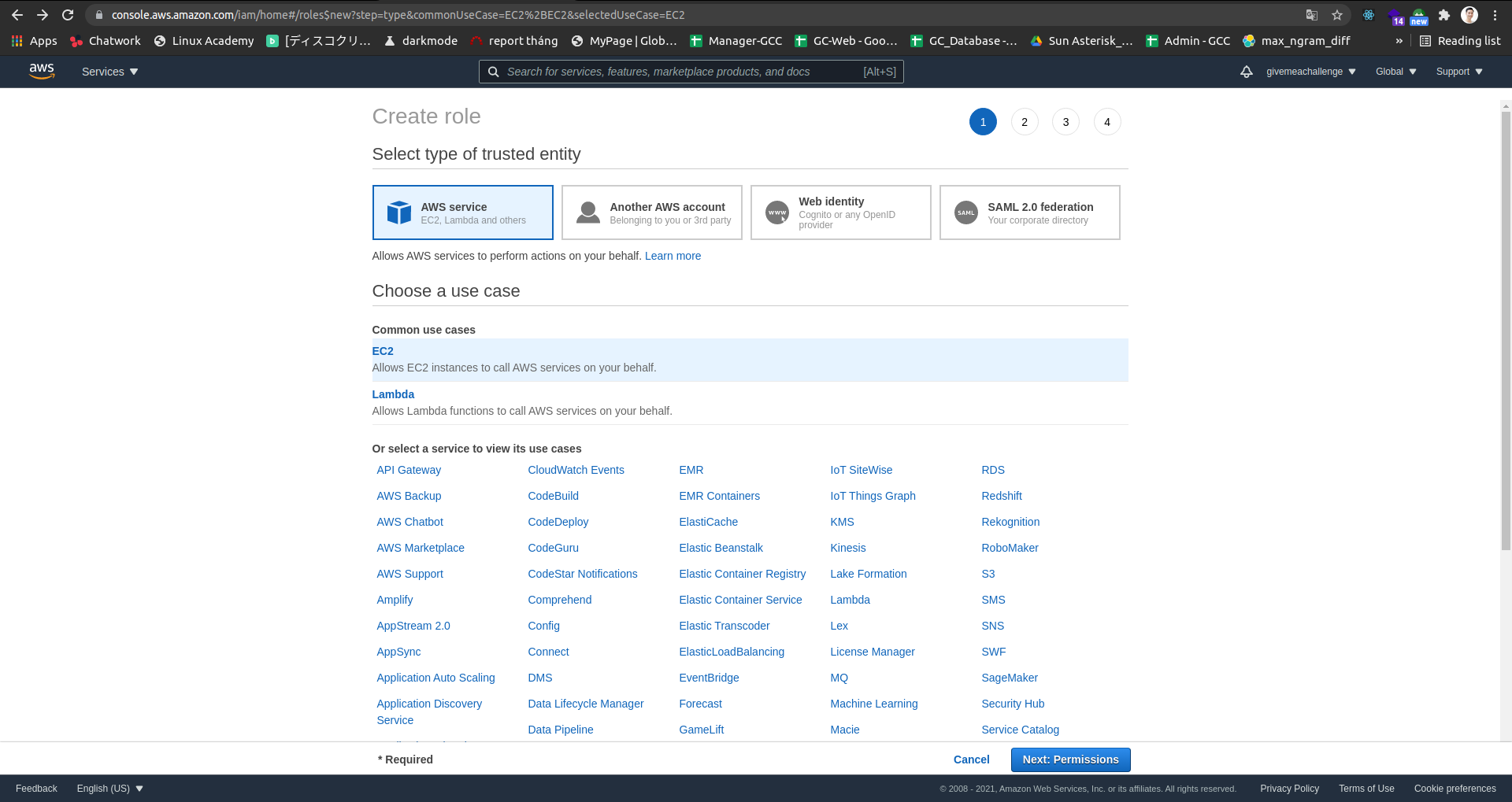Screen dimensions: 1512x802
Task: Open the English (US) language selector
Action: click(x=109, y=788)
